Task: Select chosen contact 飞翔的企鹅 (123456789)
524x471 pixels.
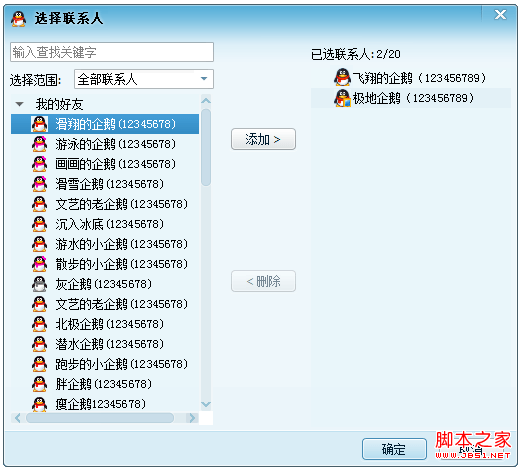Action: (419, 78)
